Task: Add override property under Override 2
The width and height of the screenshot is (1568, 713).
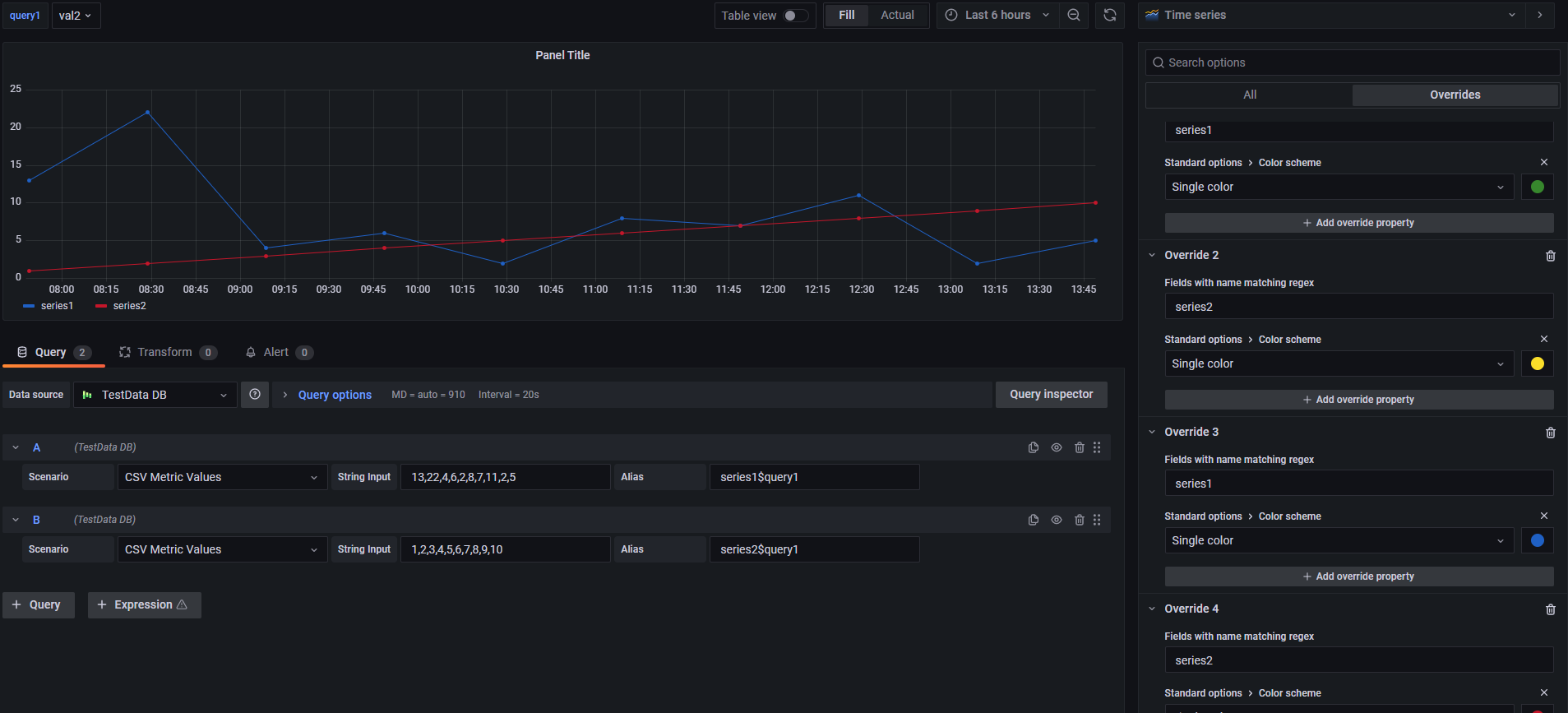Action: 1359,400
